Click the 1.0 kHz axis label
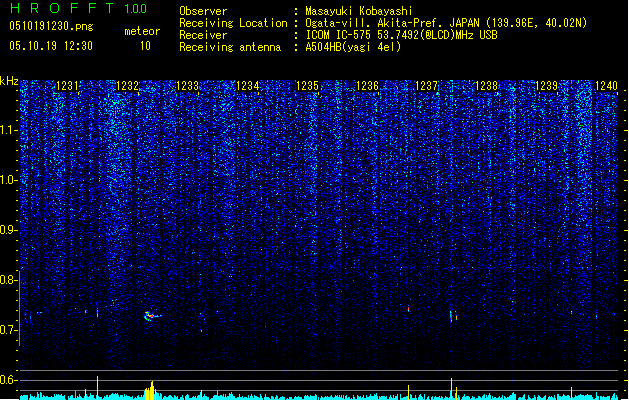The height and width of the screenshot is (400, 629). 9,180
